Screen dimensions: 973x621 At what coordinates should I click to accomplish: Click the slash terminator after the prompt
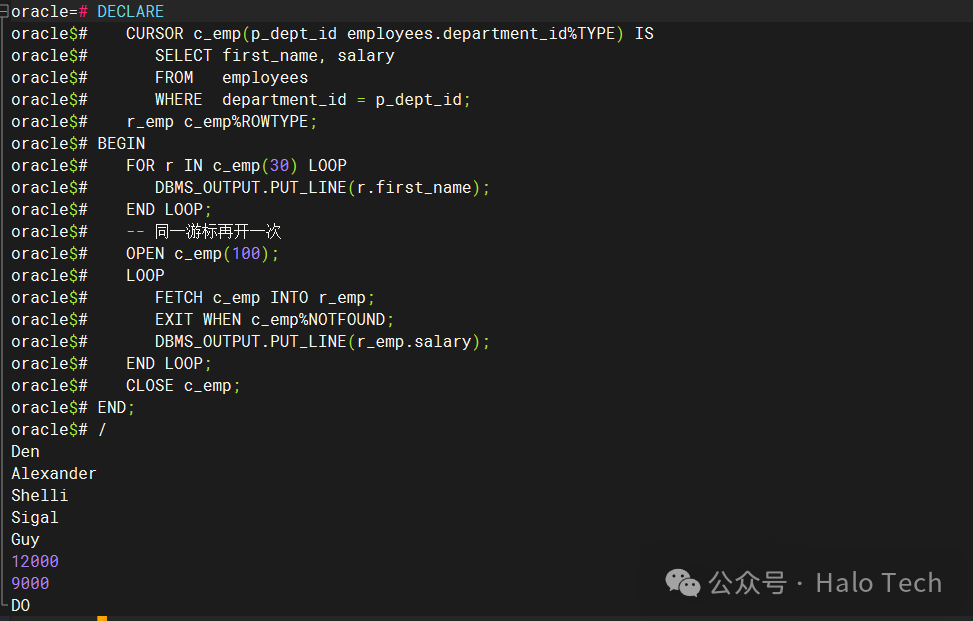click(102, 430)
